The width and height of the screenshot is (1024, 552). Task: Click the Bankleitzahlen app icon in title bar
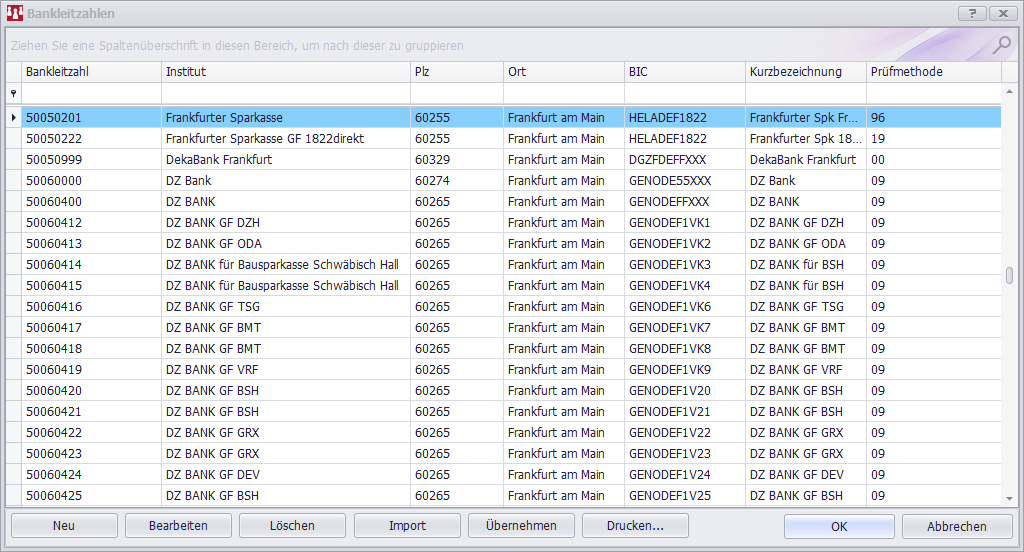15,13
